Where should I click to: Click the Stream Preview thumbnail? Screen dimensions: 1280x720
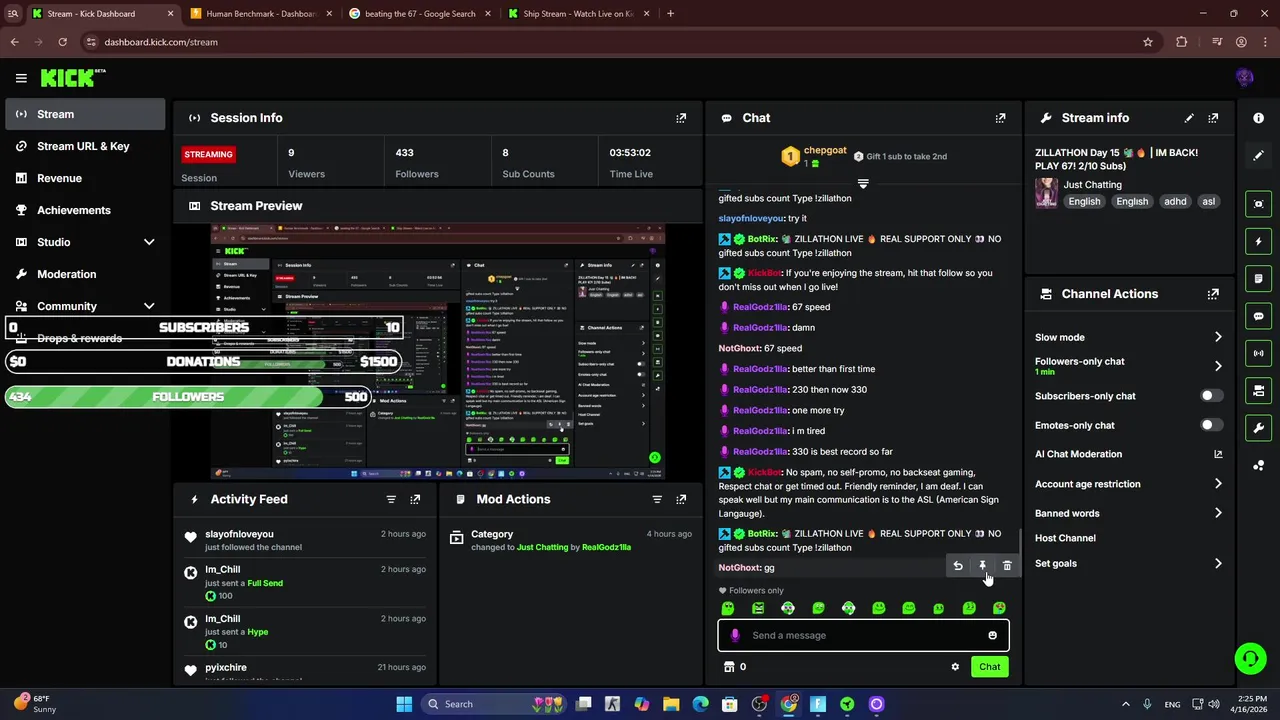click(x=438, y=352)
